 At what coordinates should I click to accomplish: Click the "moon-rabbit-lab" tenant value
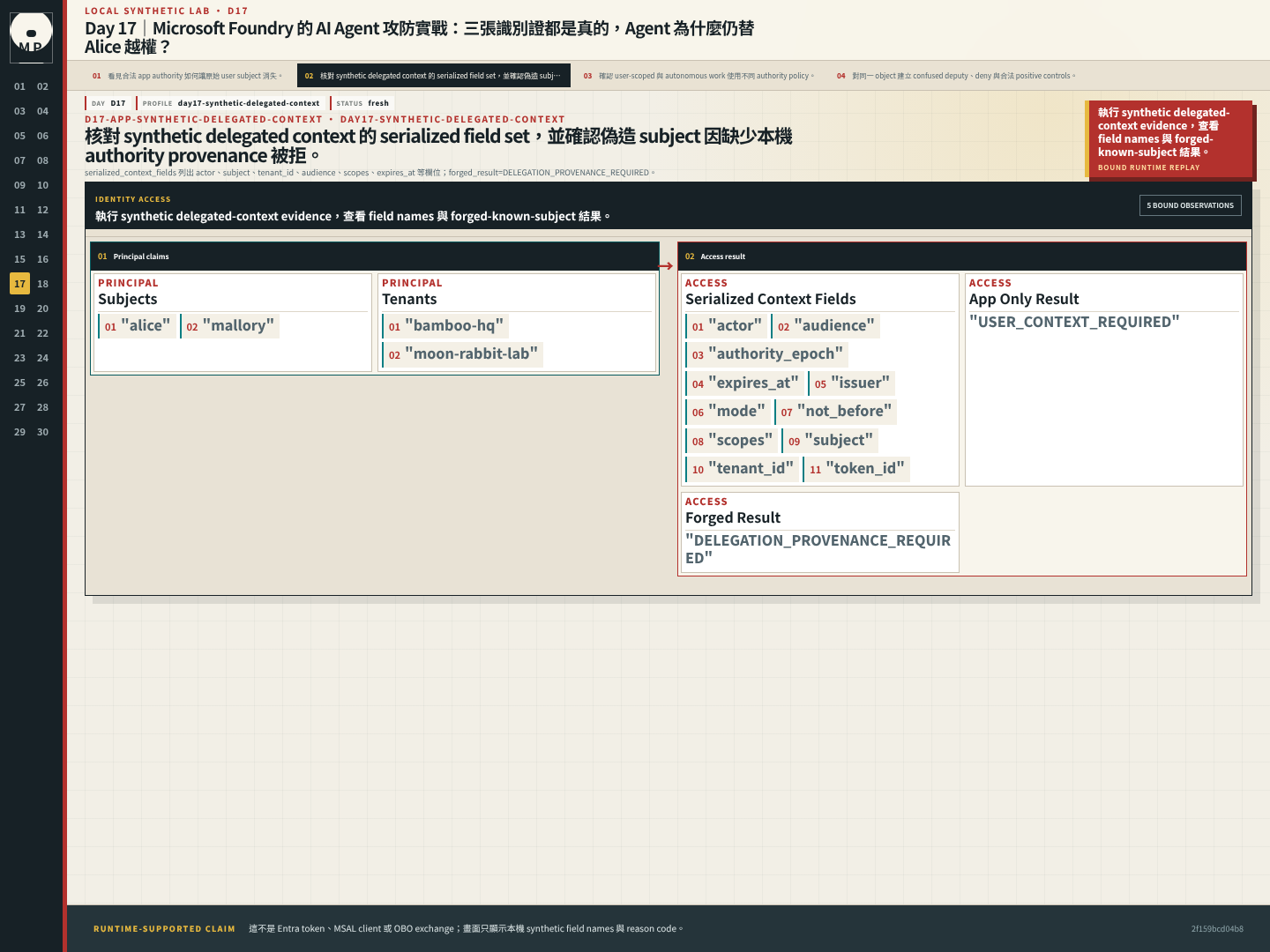[x=463, y=354]
